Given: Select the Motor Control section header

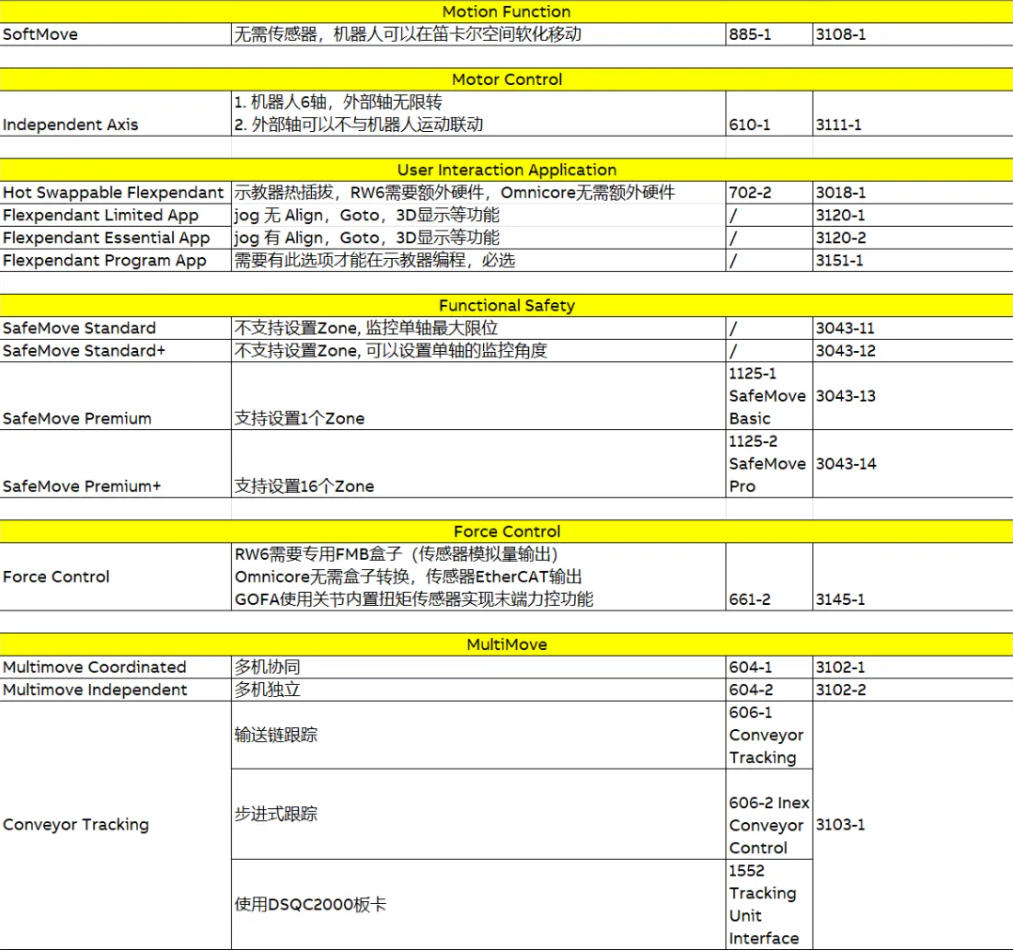Looking at the screenshot, I should [x=506, y=79].
